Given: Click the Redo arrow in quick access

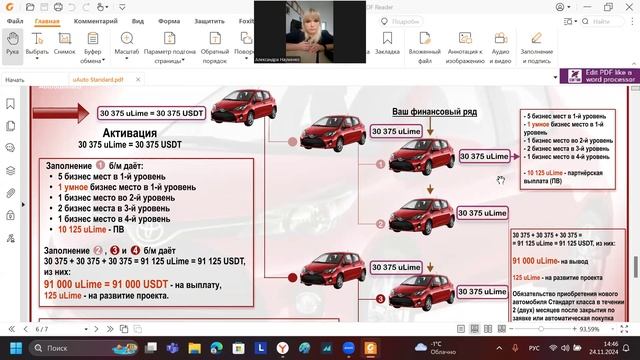Looking at the screenshot, I should click(x=86, y=7).
